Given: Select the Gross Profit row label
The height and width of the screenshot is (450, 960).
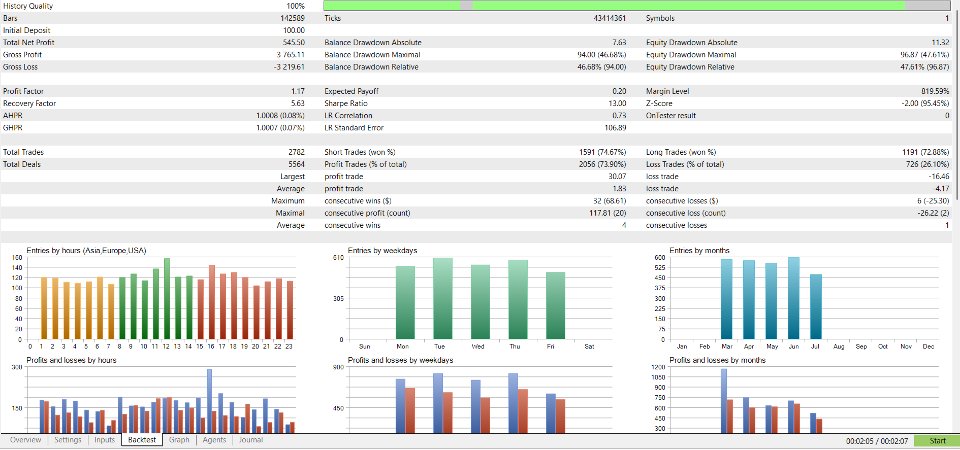Looking at the screenshot, I should point(22,54).
